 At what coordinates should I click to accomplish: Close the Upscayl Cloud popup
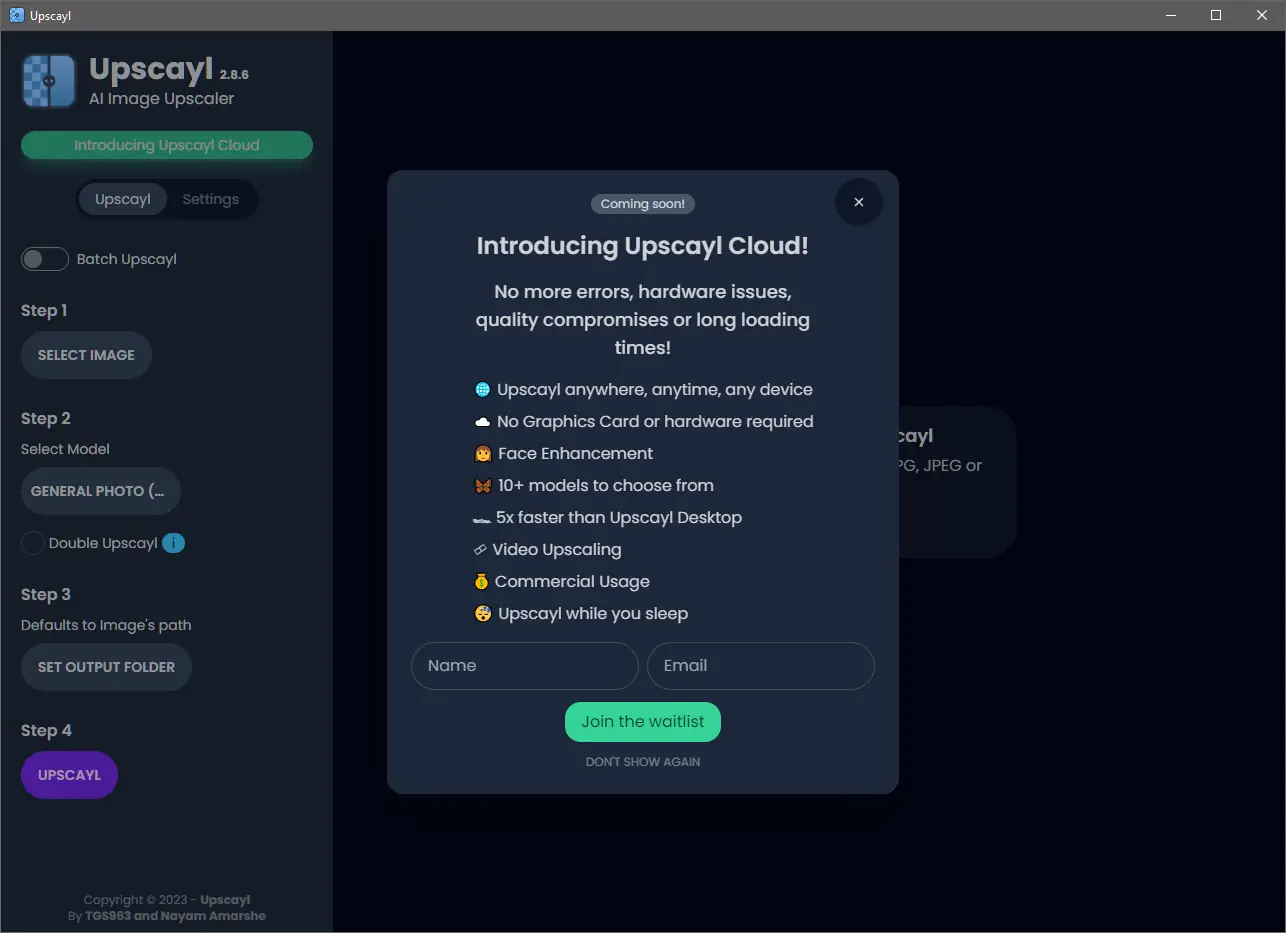(858, 202)
